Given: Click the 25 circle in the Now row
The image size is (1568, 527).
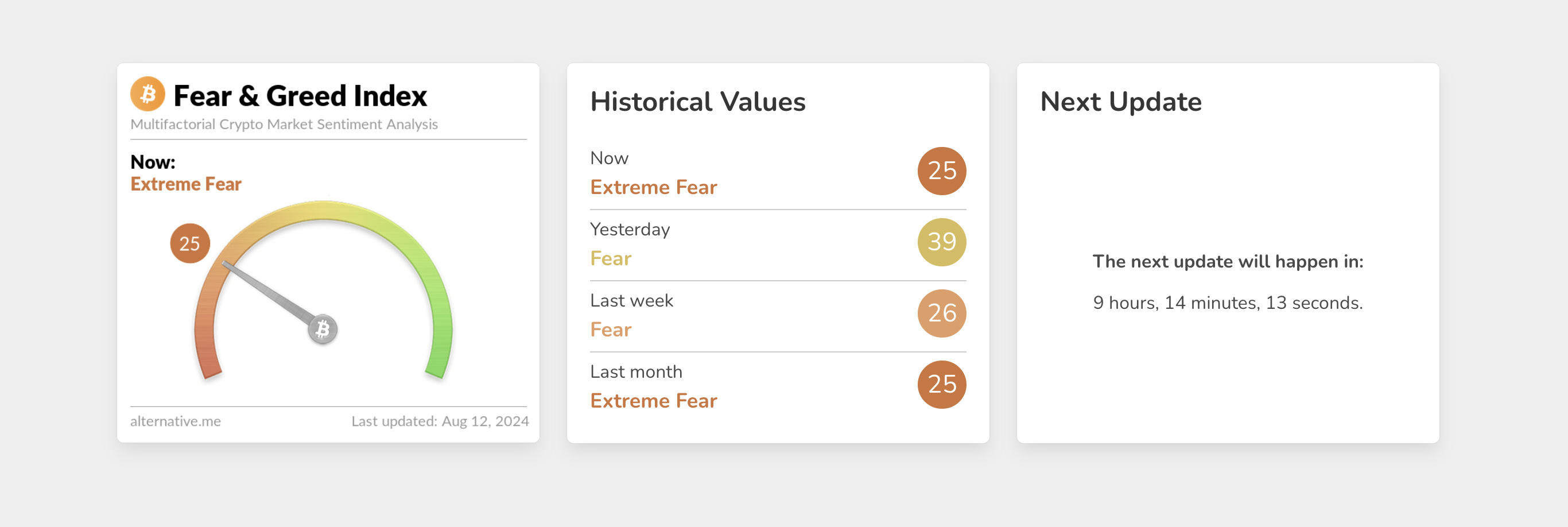Looking at the screenshot, I should [x=942, y=171].
